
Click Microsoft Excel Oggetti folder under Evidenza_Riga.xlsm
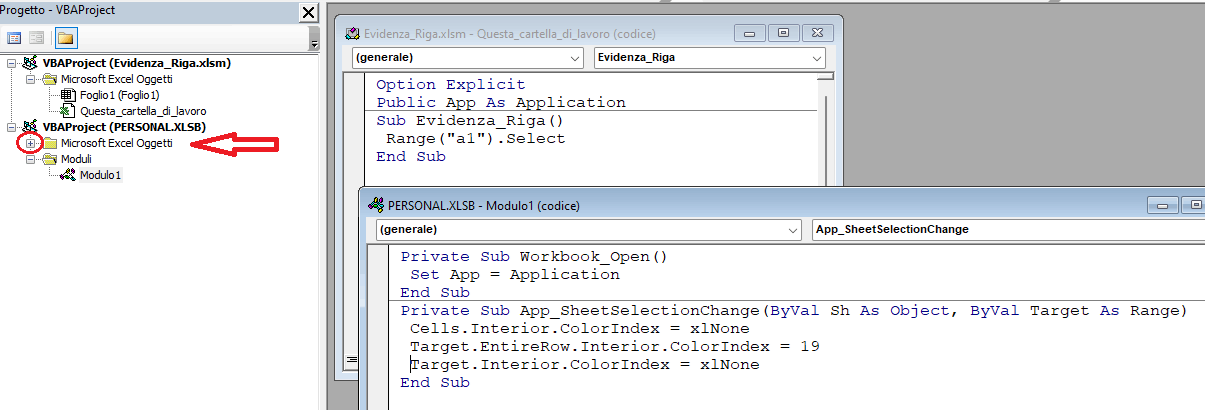tap(116, 79)
